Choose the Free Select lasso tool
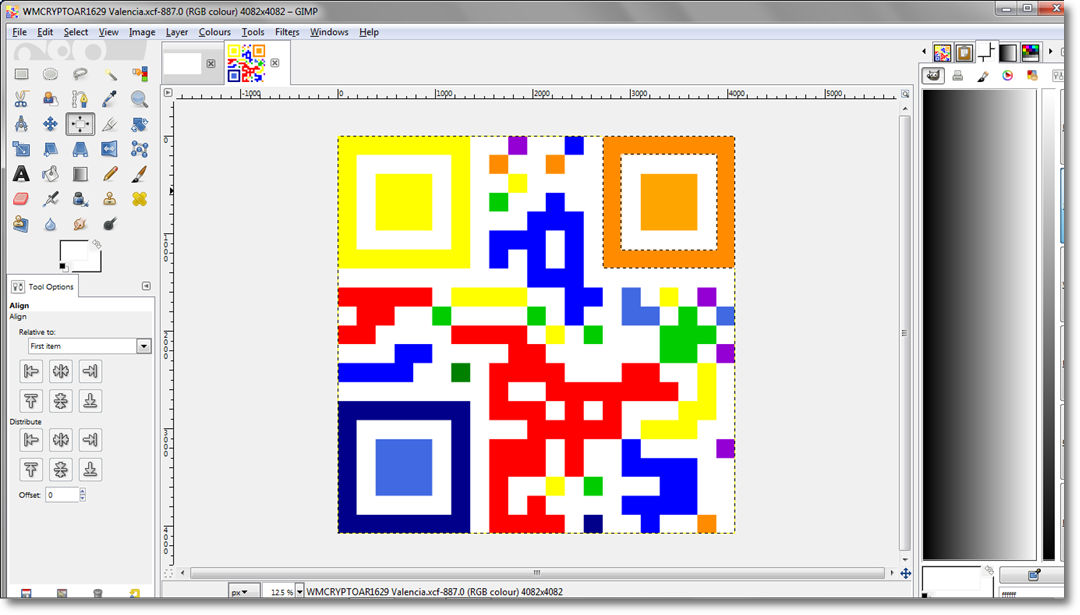Screen dimensions: 1080x615 80,74
